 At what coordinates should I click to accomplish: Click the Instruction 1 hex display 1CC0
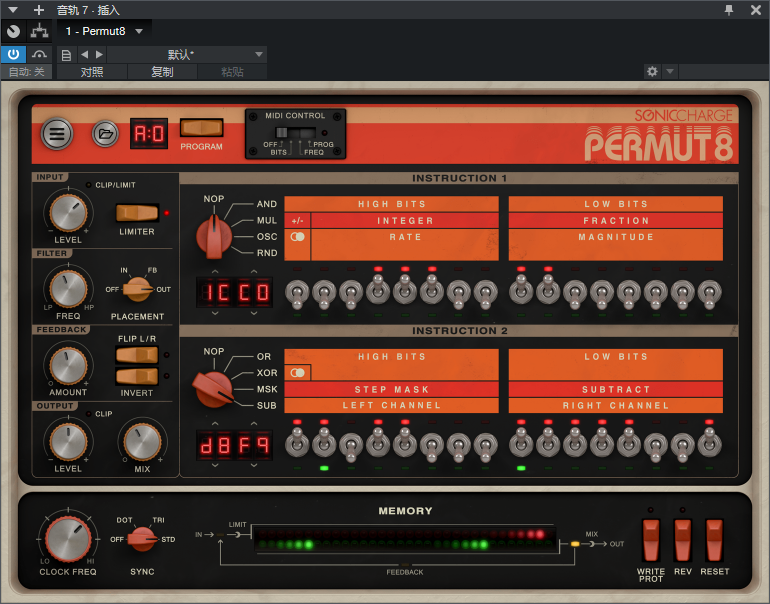pyautogui.click(x=234, y=292)
